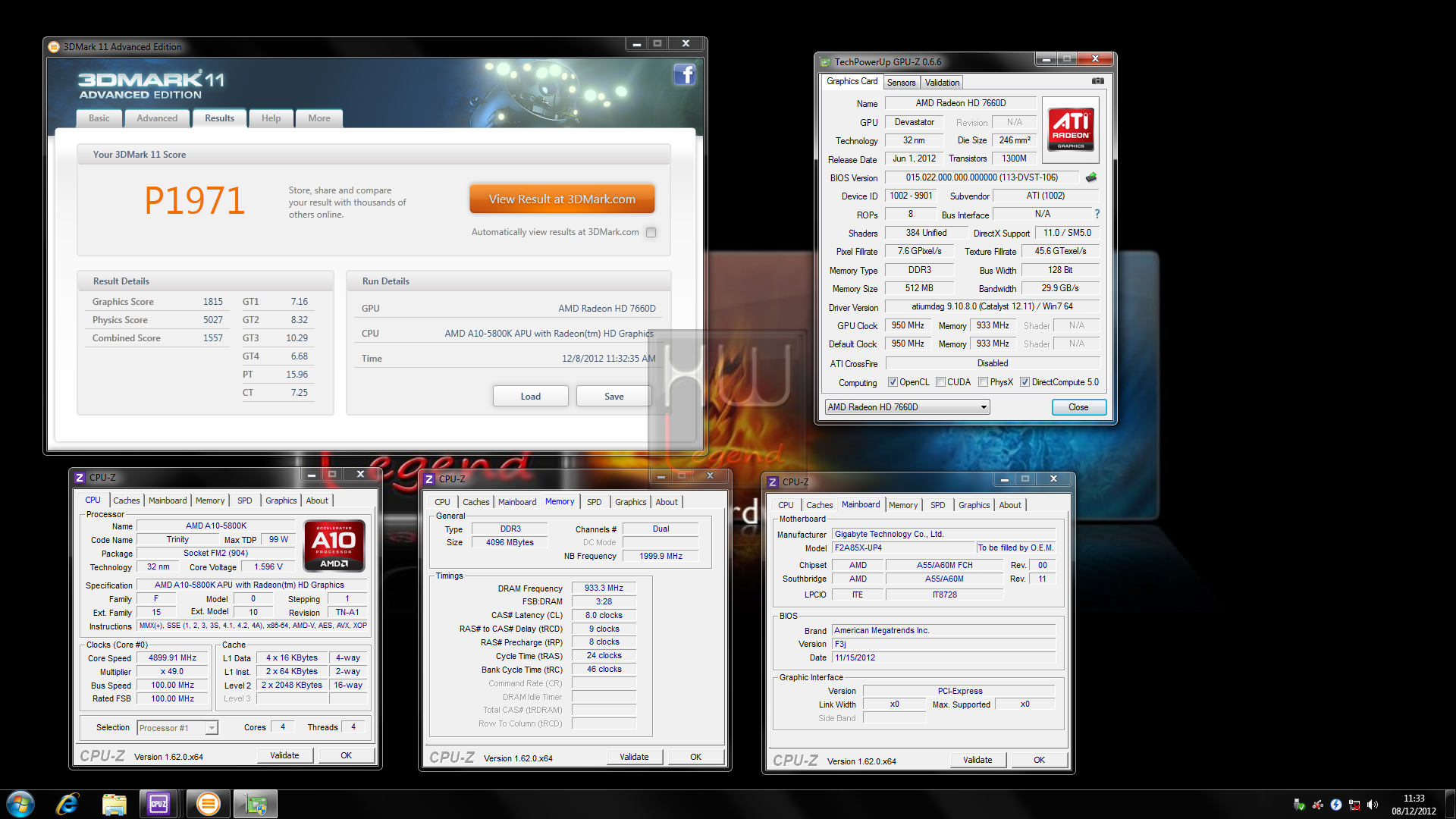Open Caches tab in CPU-Z processor window

[126, 500]
